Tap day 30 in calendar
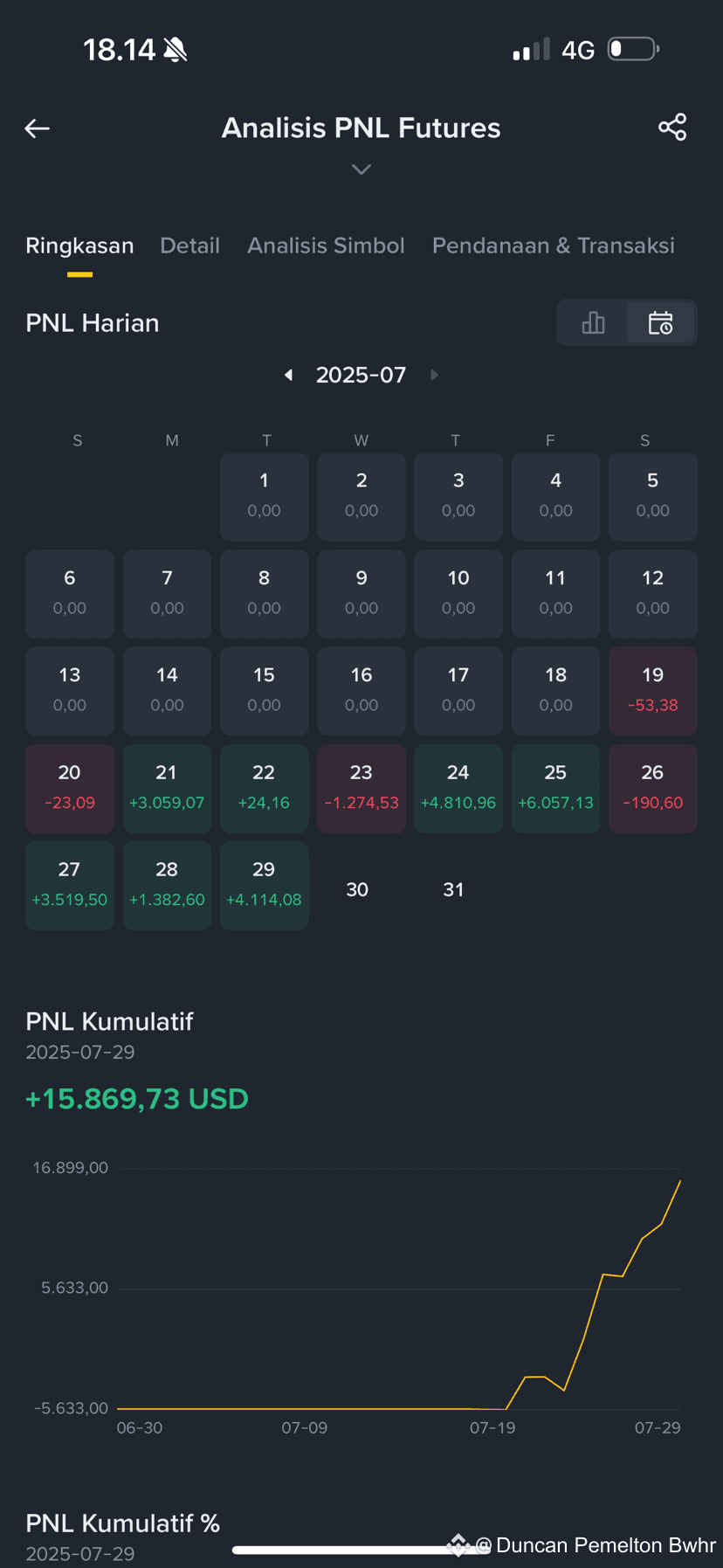The width and height of the screenshot is (723, 1568). [x=357, y=889]
